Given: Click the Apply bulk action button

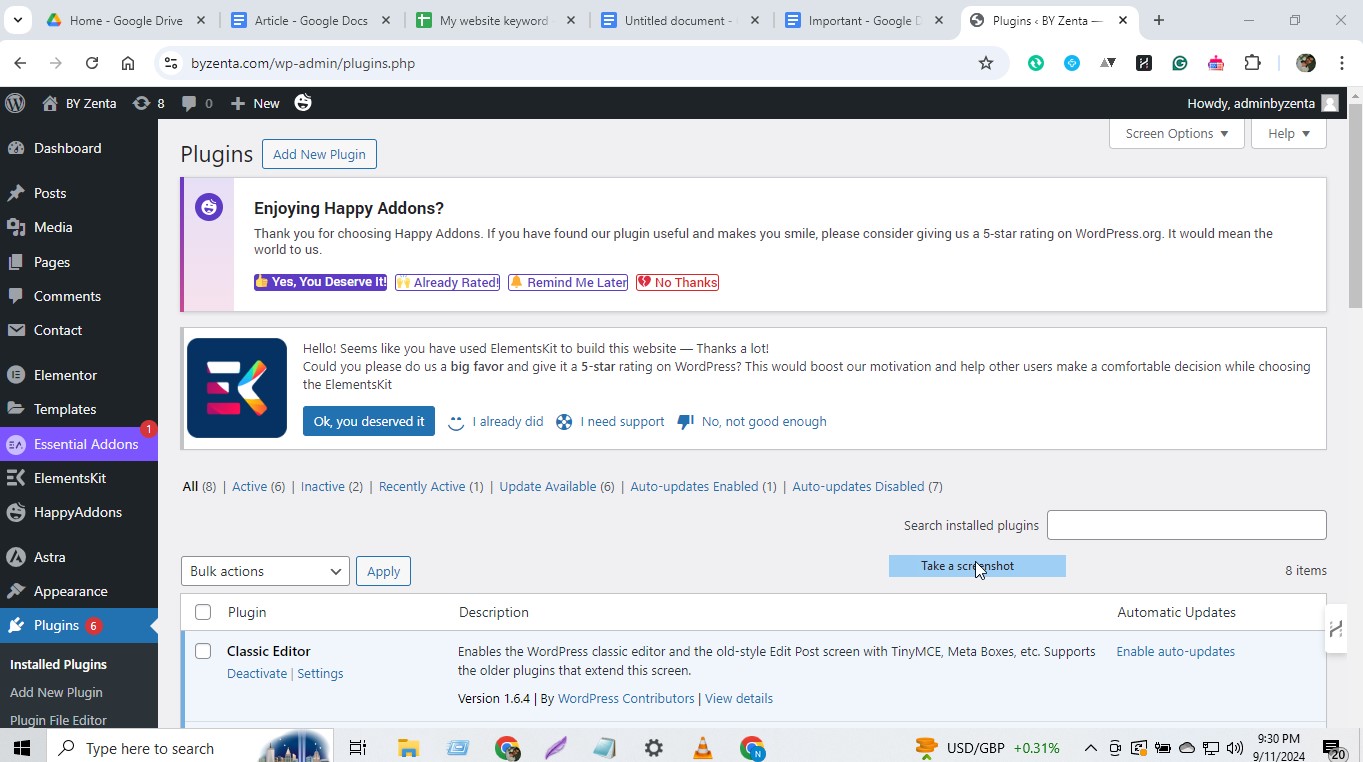Looking at the screenshot, I should [383, 571].
